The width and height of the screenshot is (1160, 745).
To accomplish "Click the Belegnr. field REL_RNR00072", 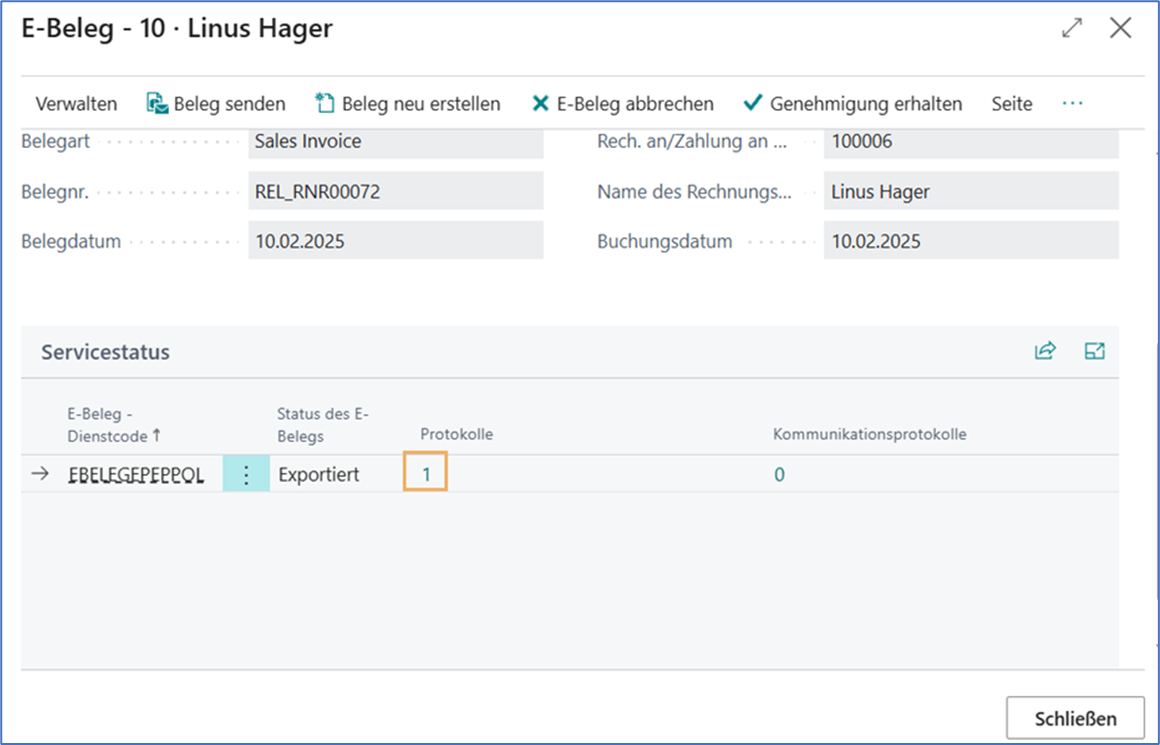I will coord(395,192).
